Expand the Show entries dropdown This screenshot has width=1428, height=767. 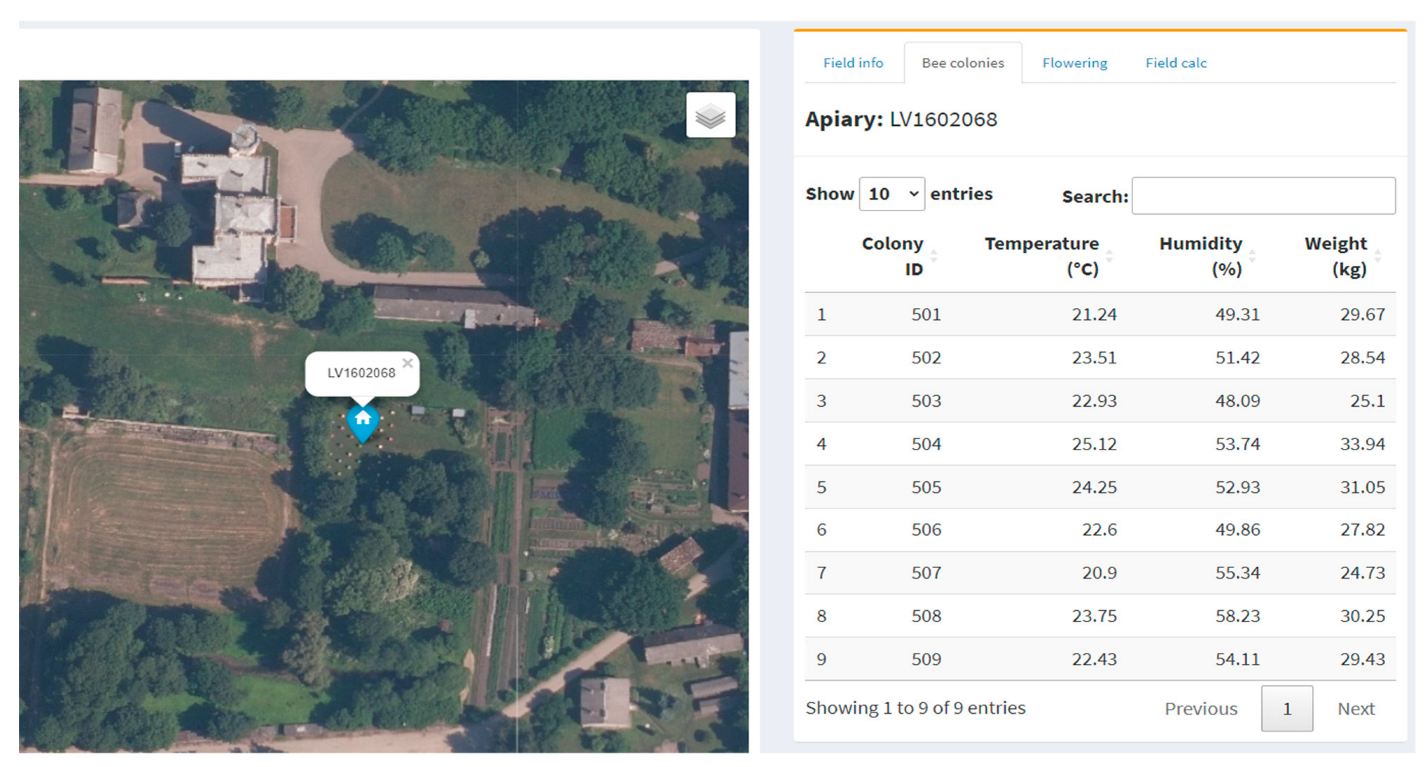click(x=891, y=194)
